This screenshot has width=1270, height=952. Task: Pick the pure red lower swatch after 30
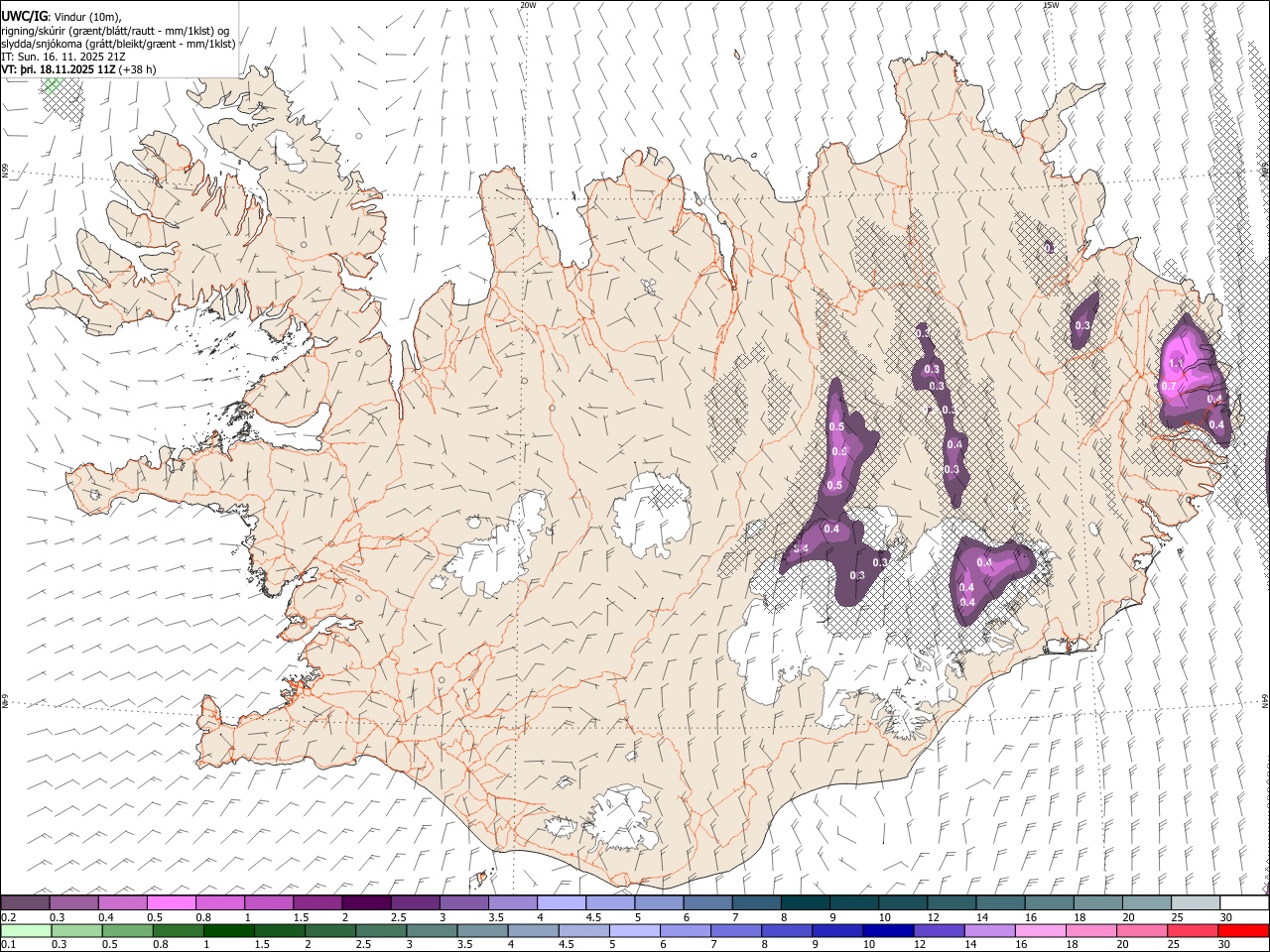click(1243, 931)
